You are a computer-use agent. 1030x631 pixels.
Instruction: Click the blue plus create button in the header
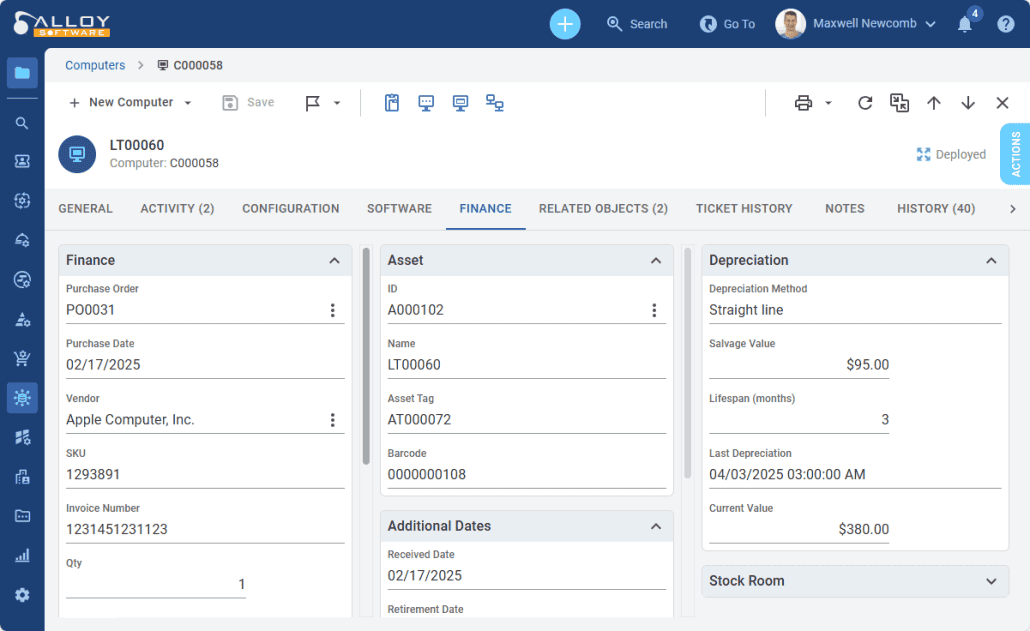pos(564,23)
